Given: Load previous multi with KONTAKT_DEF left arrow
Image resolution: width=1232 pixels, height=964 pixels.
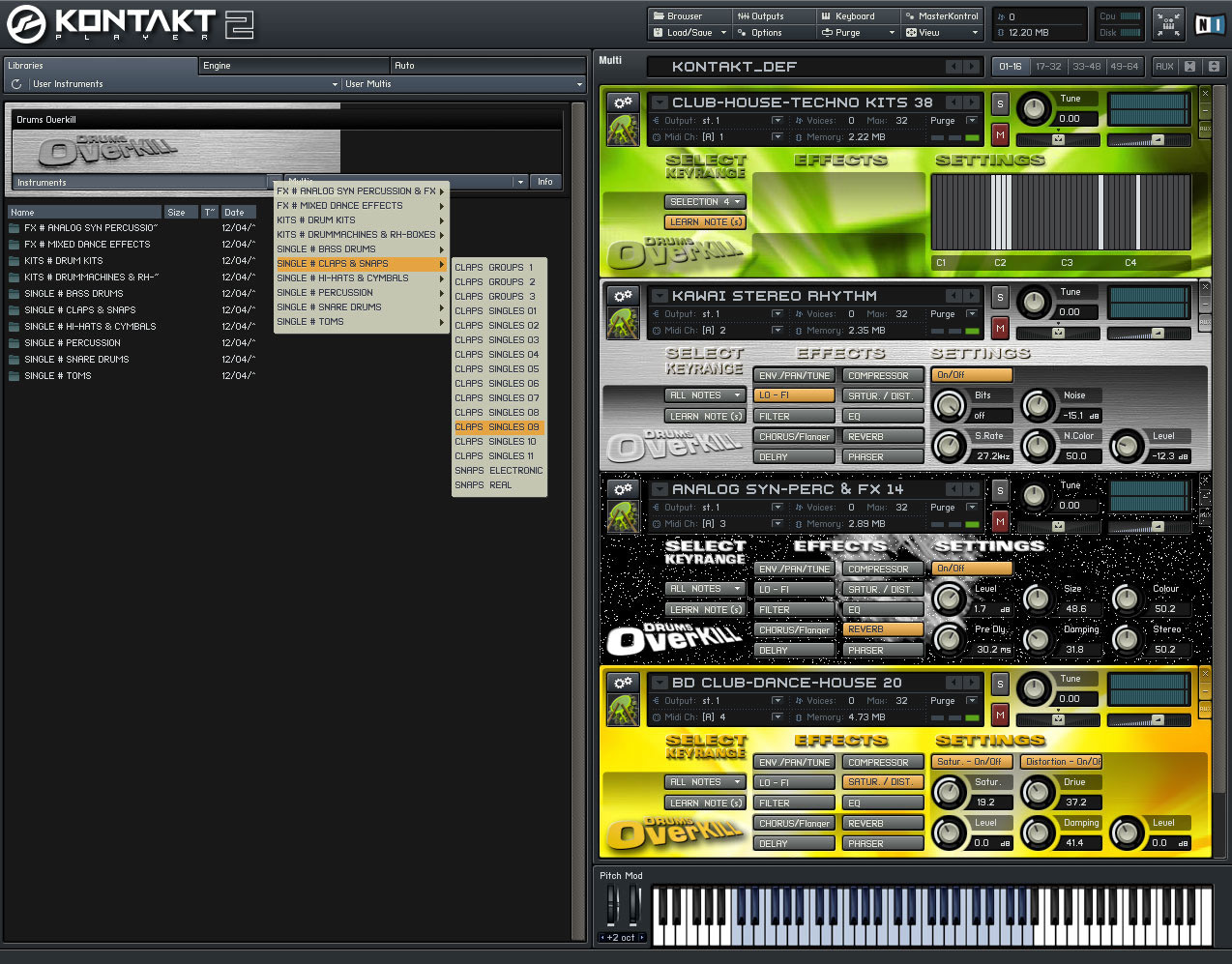Looking at the screenshot, I should click(x=953, y=66).
